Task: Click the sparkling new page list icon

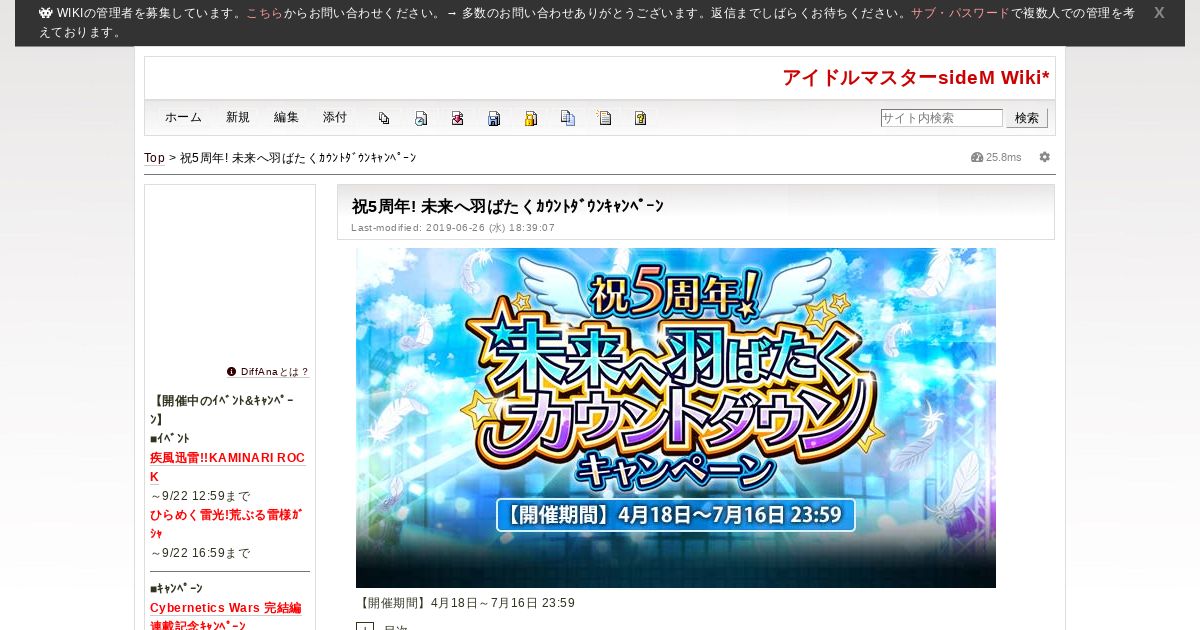Action: [604, 118]
